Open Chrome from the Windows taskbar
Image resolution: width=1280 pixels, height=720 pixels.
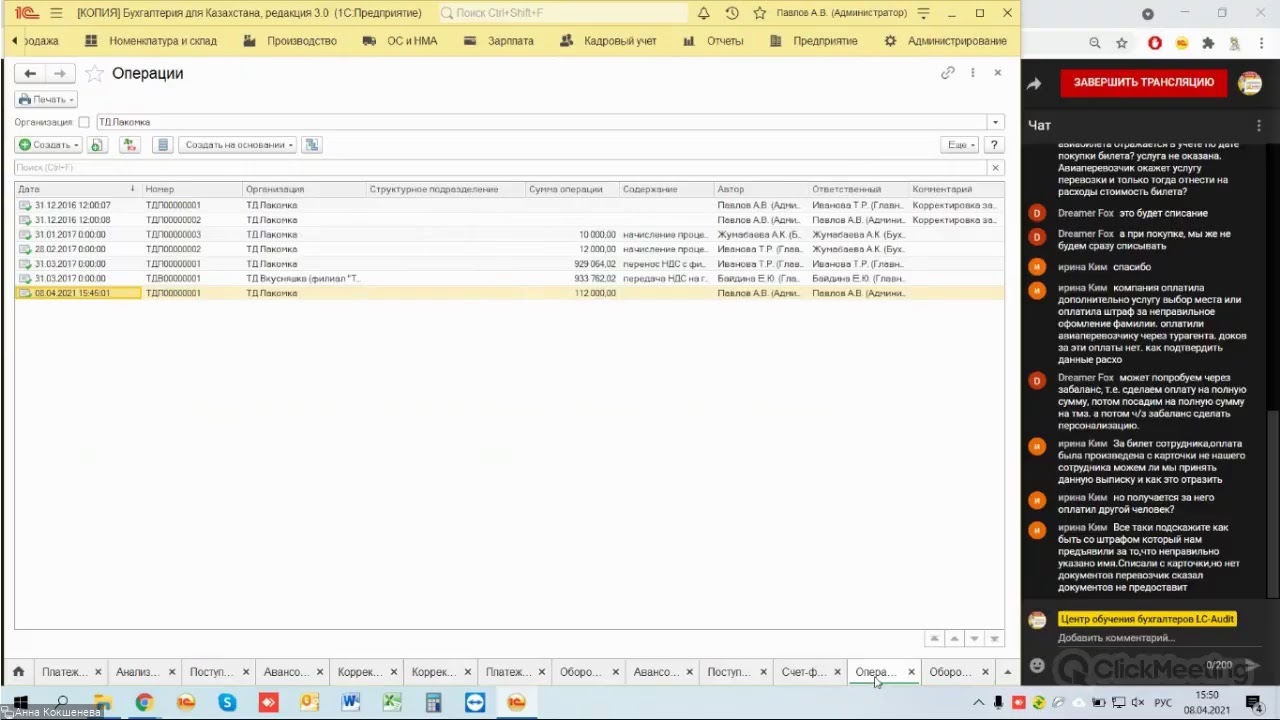[x=144, y=703]
